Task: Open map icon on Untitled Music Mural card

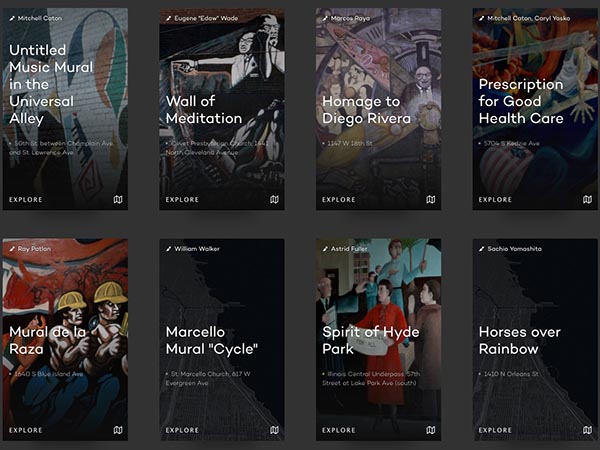Action: tap(118, 199)
